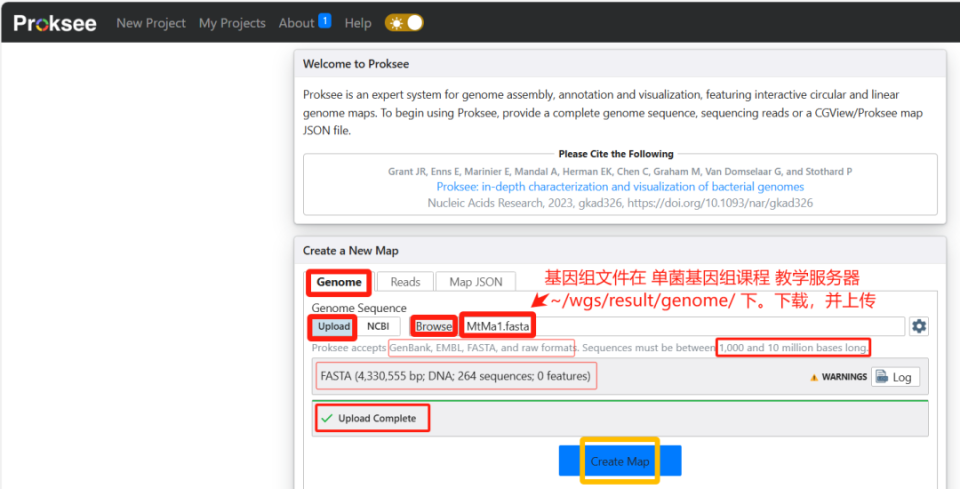Viewport: 960px width, 489px height.
Task: Click the Upload Complete status text
Action: [377, 419]
